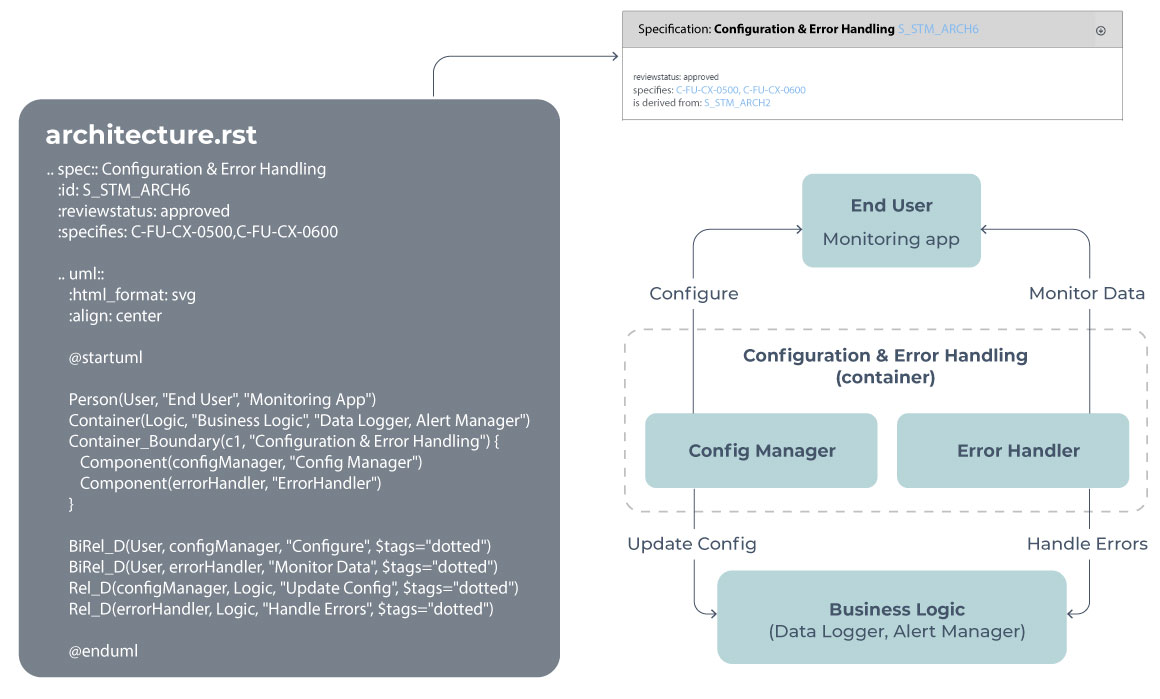Click the '.. spec:: Configuration & Error Handling' line
This screenshot has width=1160, height=699.
(186, 169)
